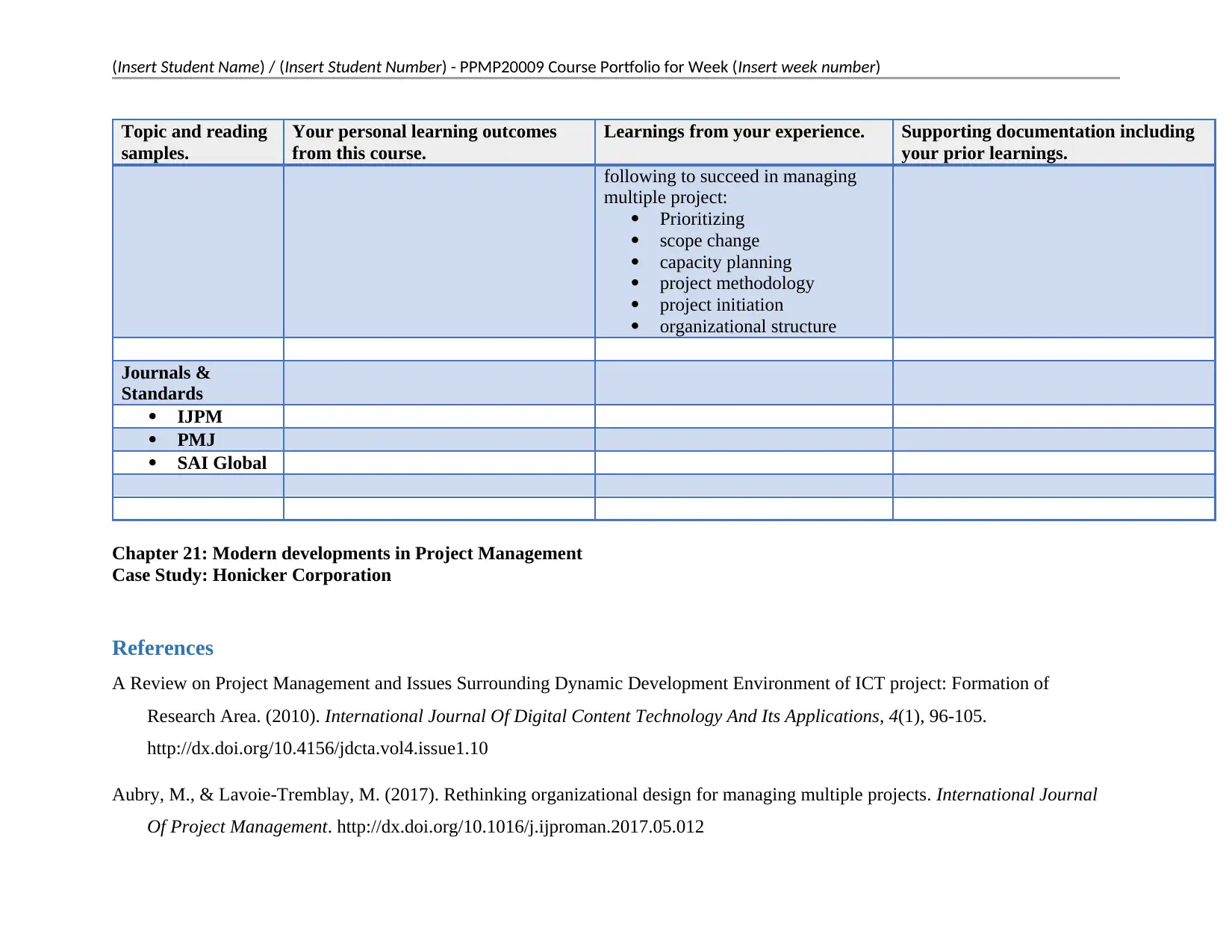The image size is (1232, 952).
Task: Click the 'capacity planning' bullet item
Action: [x=725, y=262]
